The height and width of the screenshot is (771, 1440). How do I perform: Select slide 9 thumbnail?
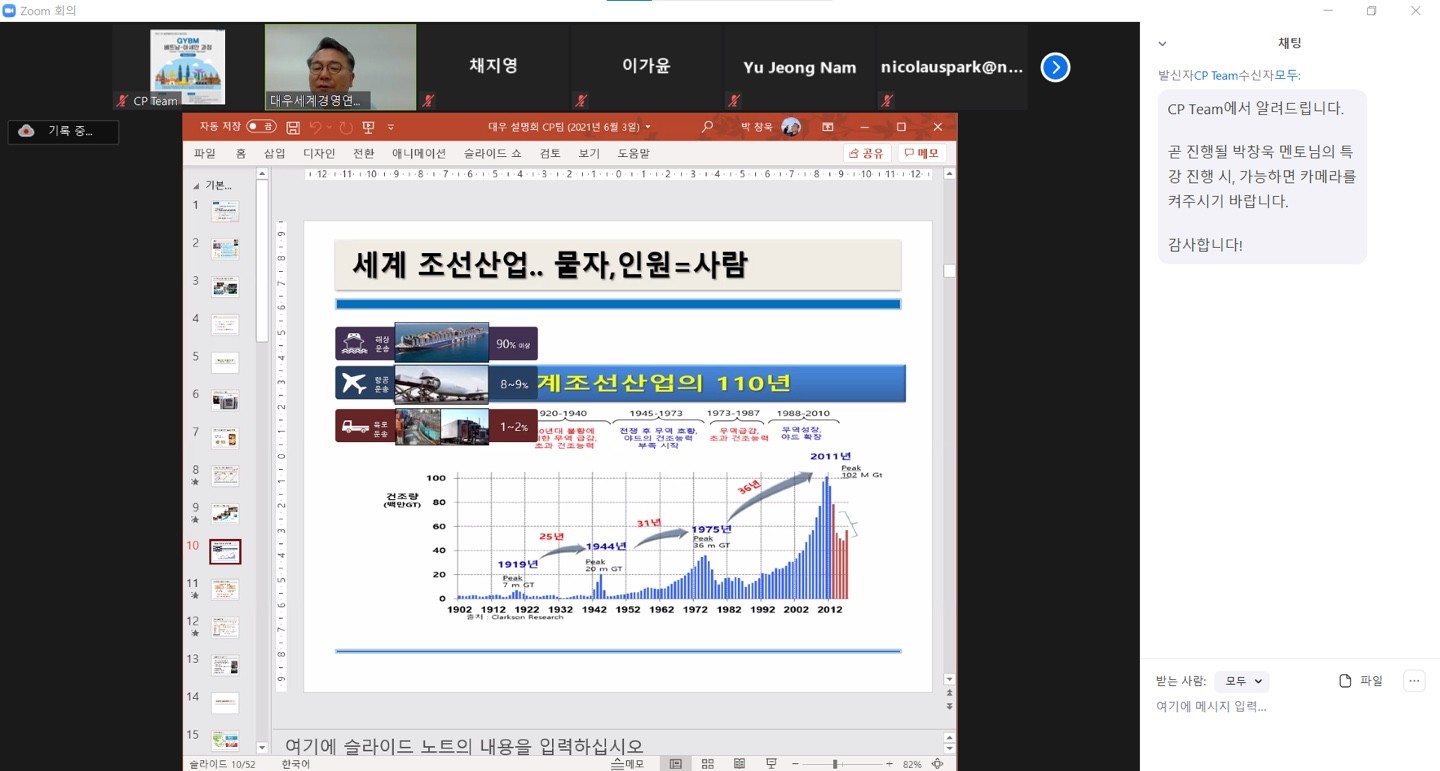(x=225, y=514)
